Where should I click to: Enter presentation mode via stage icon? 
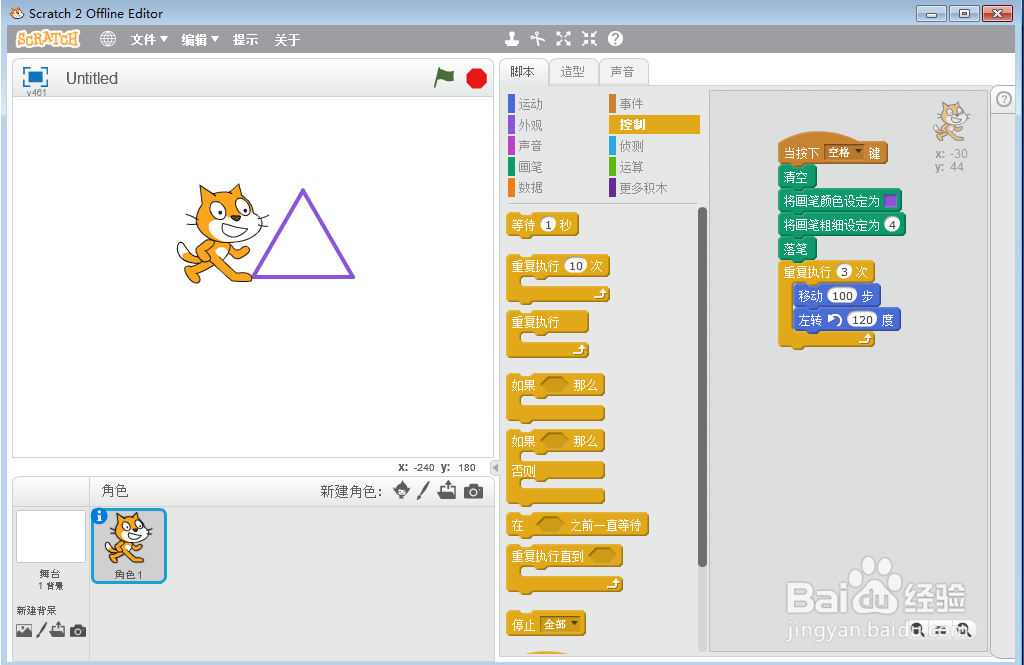point(36,77)
